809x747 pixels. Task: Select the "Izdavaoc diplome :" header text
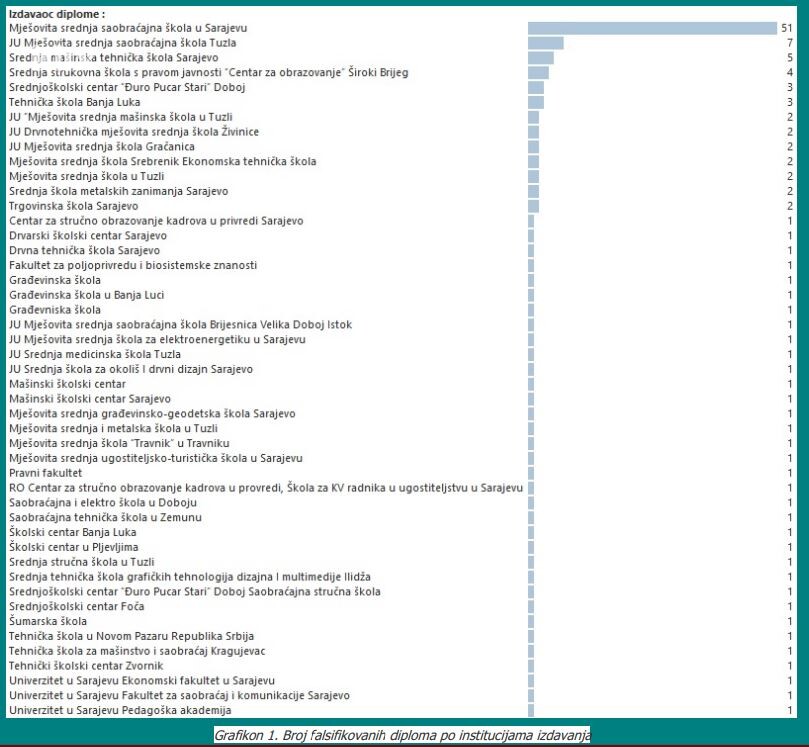tap(56, 14)
